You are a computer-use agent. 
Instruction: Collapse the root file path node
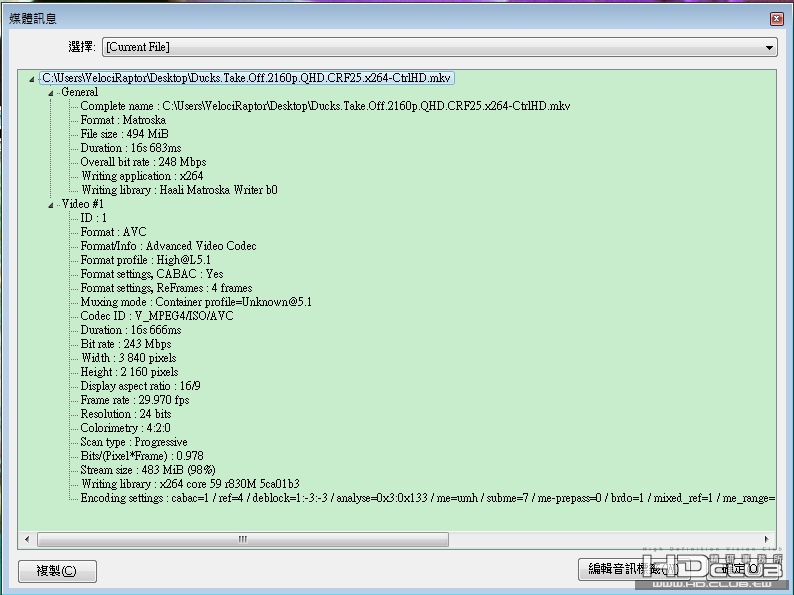[x=32, y=79]
